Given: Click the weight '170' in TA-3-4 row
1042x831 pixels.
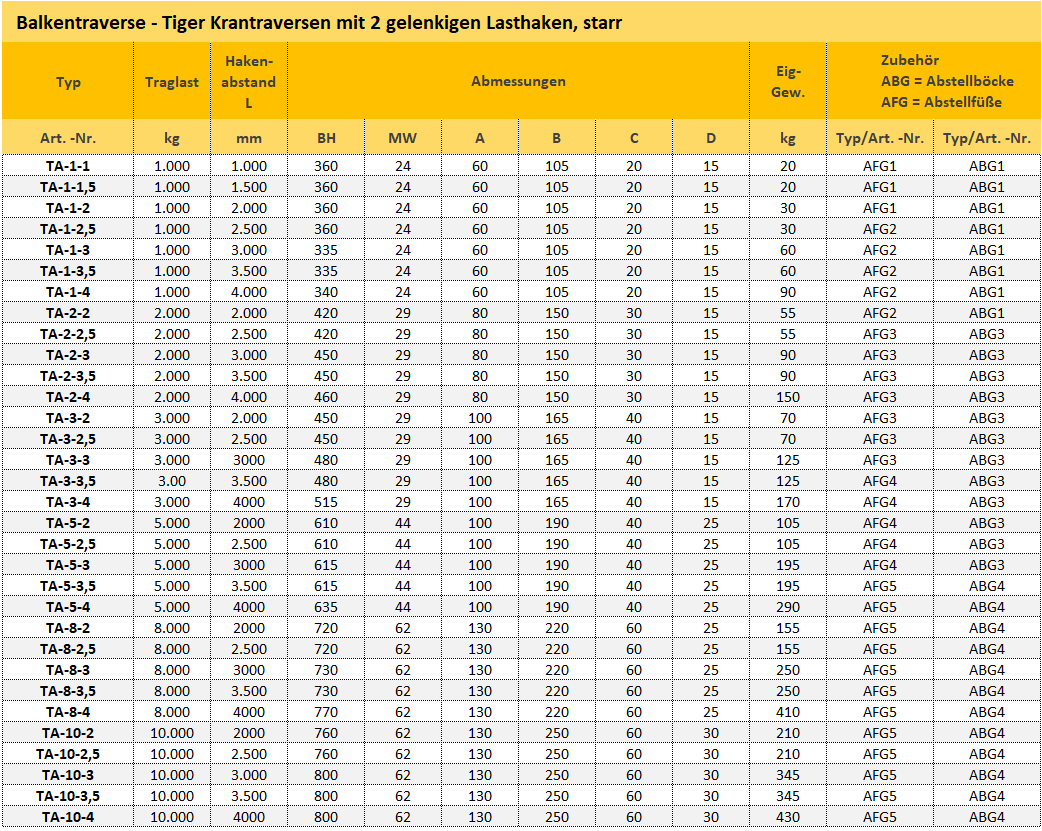Looking at the screenshot, I should [788, 502].
